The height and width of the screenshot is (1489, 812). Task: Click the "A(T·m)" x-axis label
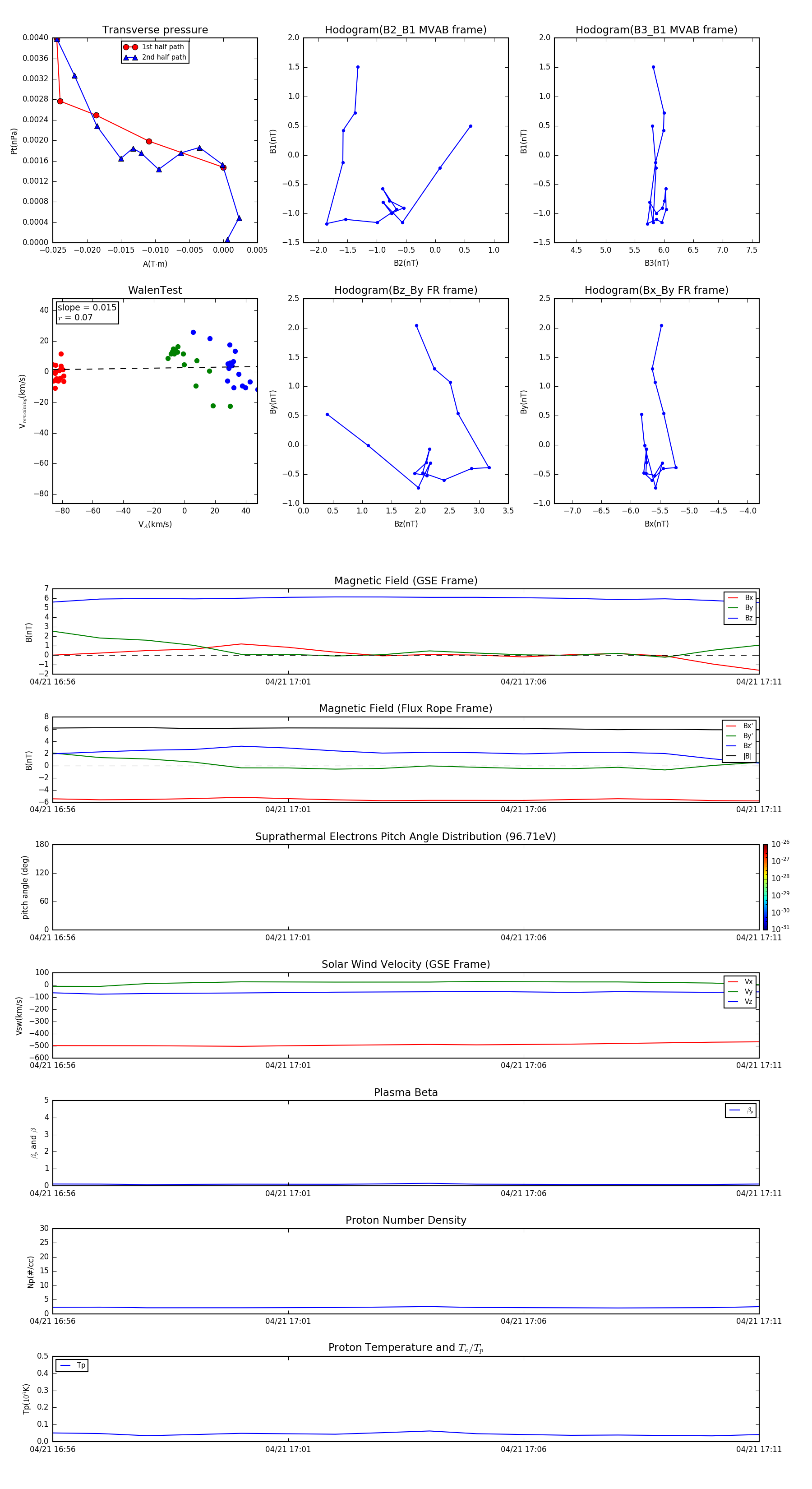(x=155, y=264)
